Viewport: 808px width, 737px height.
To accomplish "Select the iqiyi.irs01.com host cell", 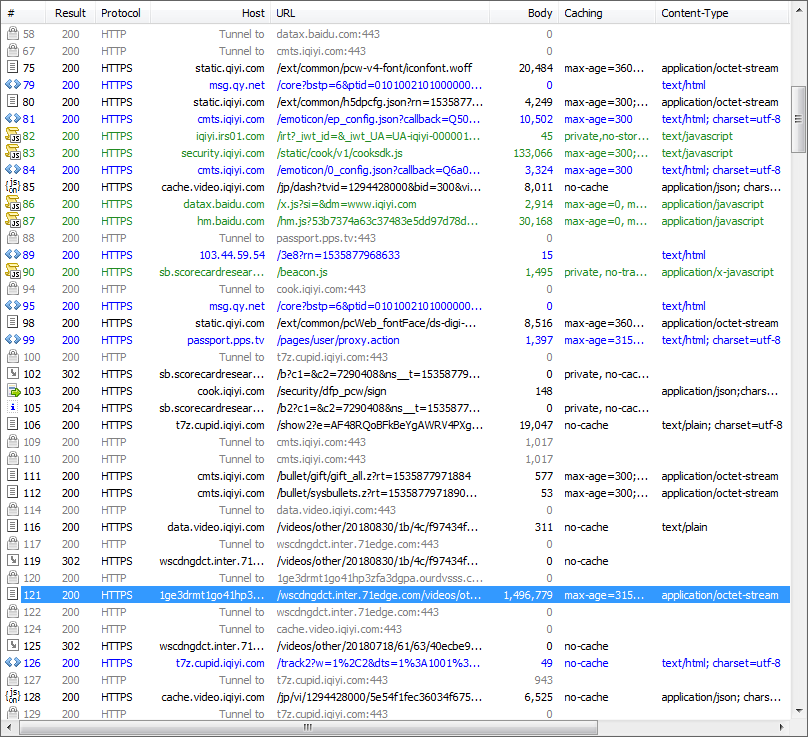I will [x=230, y=136].
